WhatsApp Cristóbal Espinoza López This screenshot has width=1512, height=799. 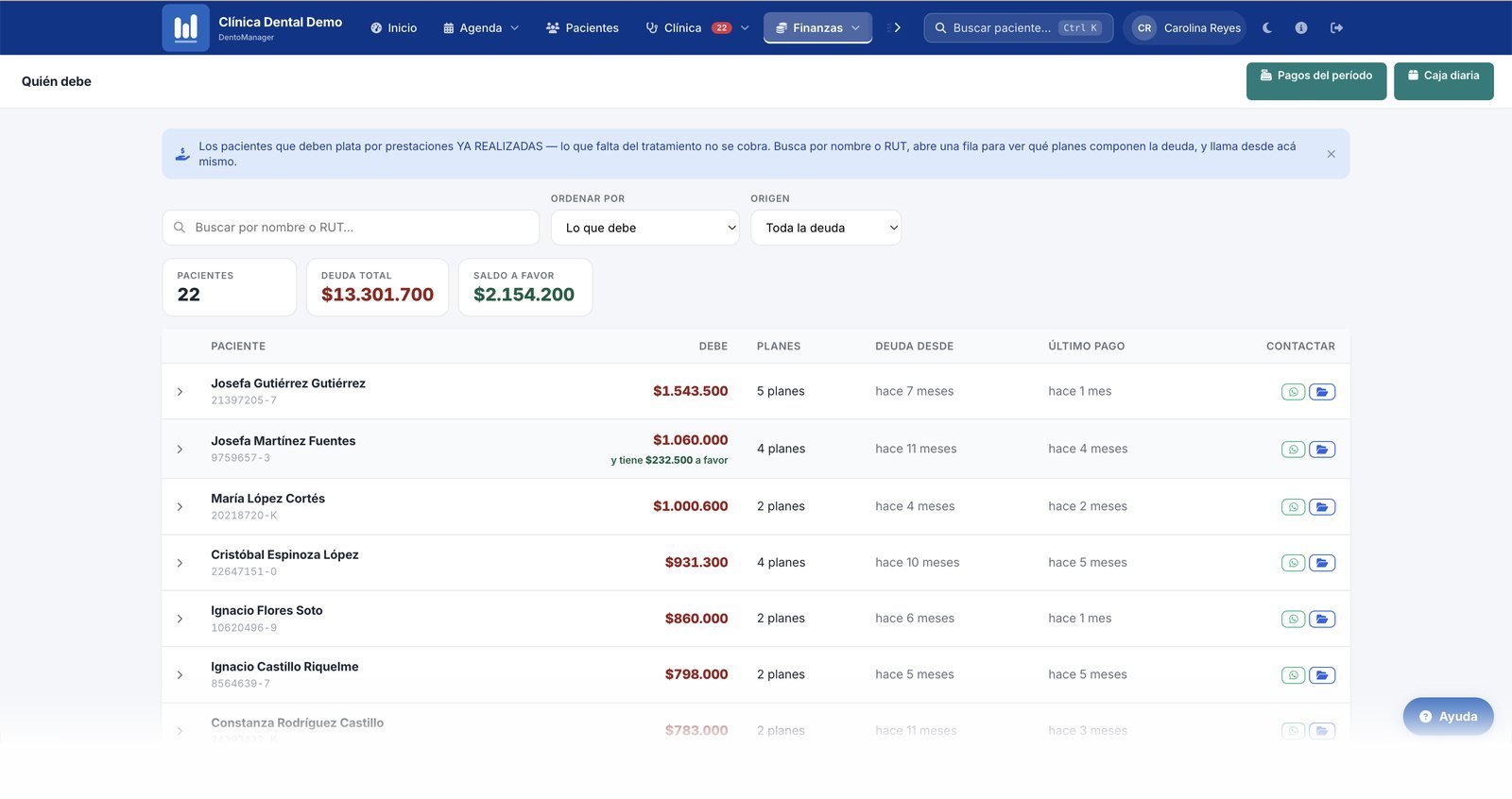coord(1293,563)
